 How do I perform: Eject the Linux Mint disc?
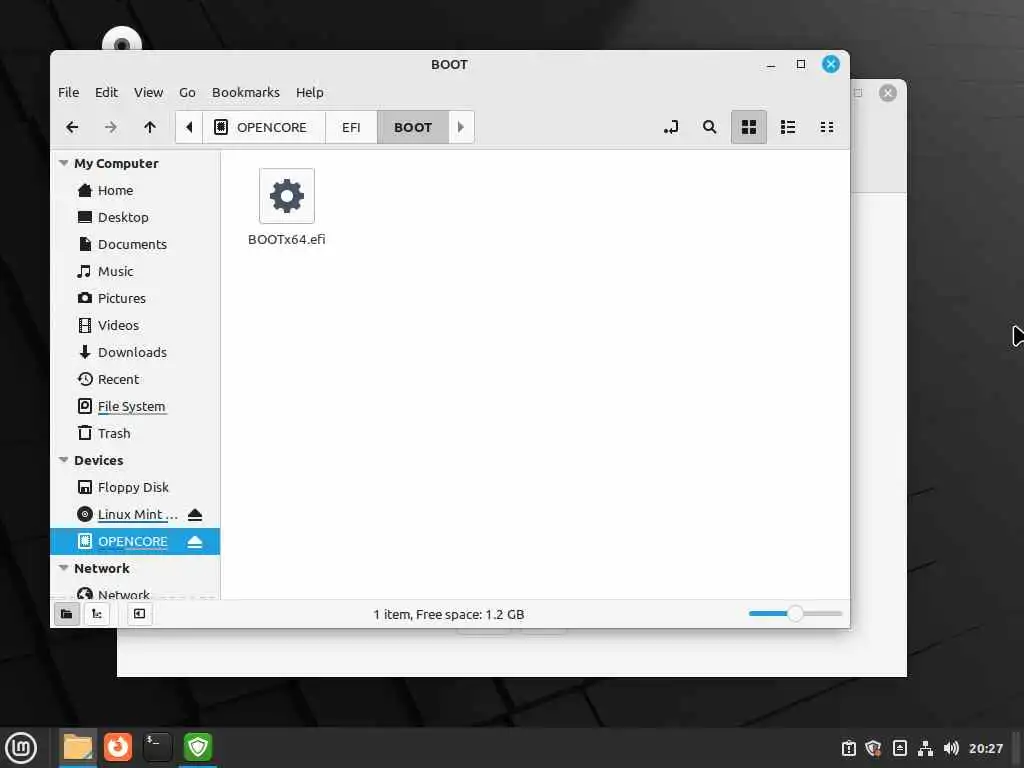195,515
